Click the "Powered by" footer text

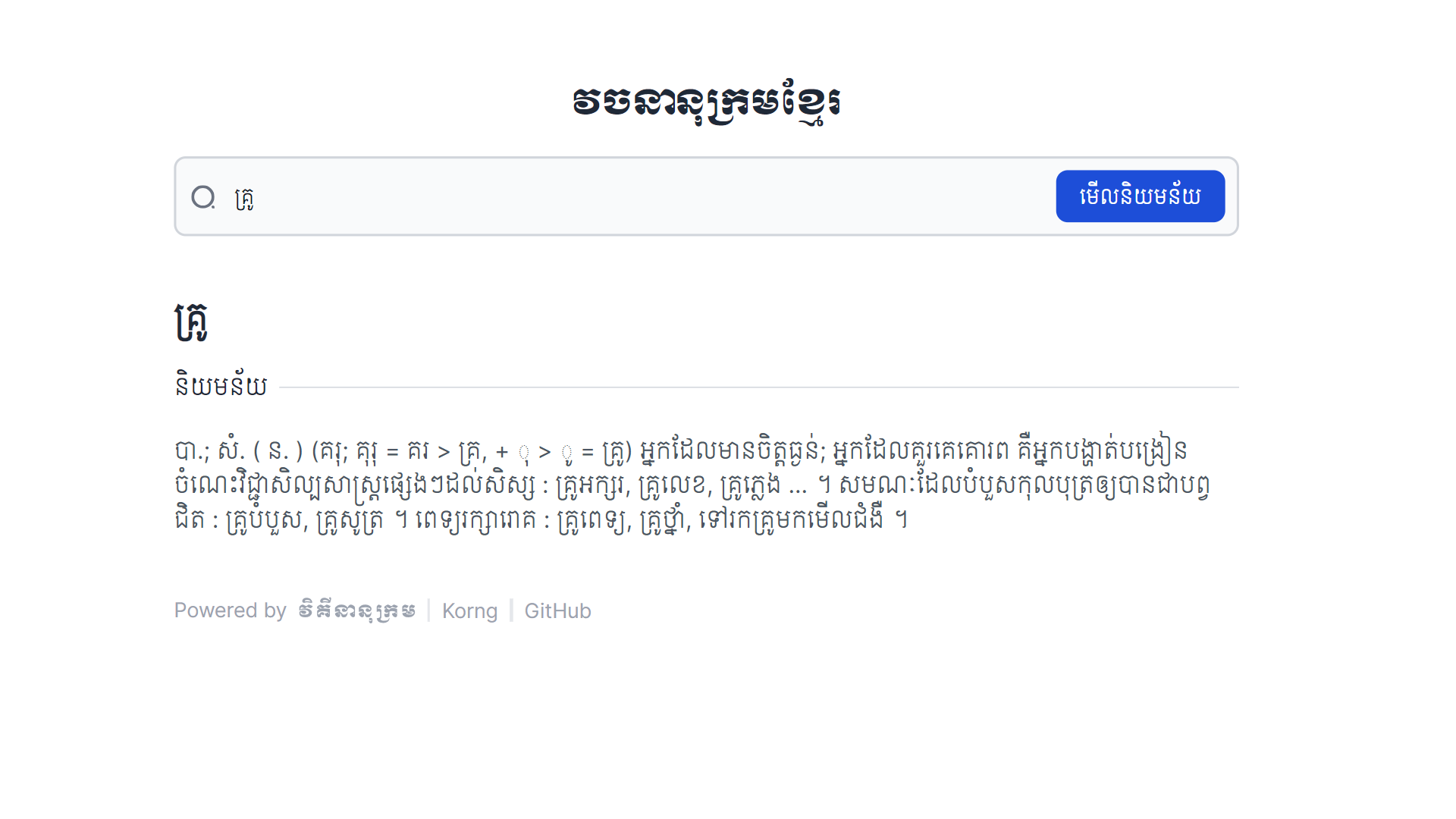click(230, 610)
